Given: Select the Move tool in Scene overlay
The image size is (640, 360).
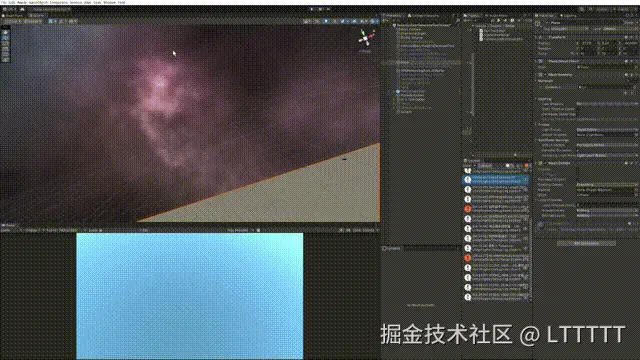Looking at the screenshot, I should [x=5, y=37].
